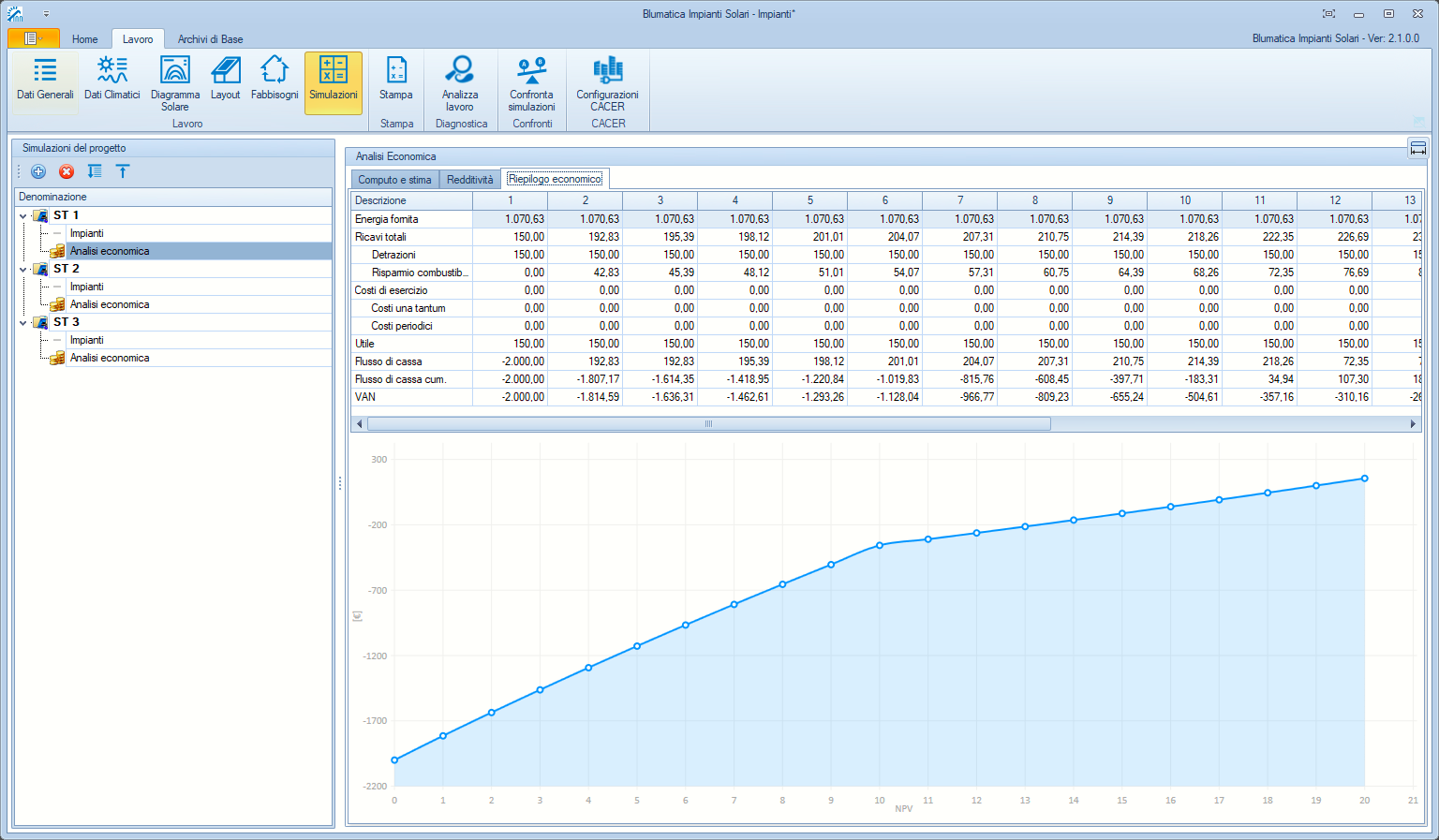Select Analisi economica under ST 2
1439x840 pixels.
110,304
